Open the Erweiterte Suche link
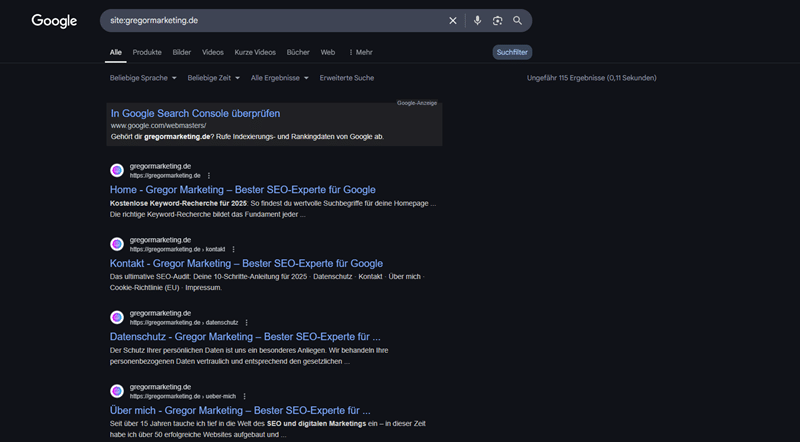Viewport: 800px width, 442px height. 347,78
